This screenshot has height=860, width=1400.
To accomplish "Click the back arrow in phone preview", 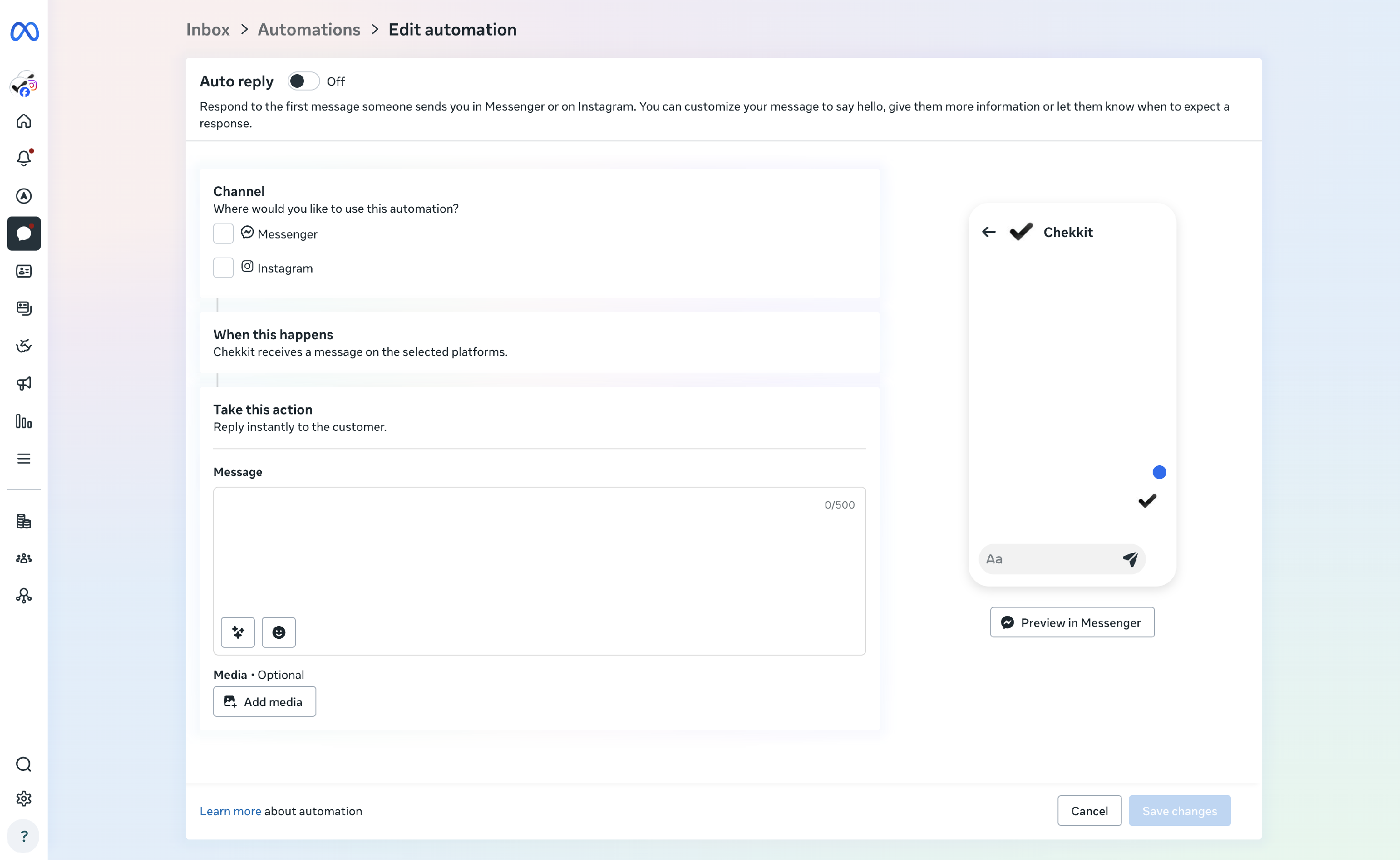I will (989, 232).
